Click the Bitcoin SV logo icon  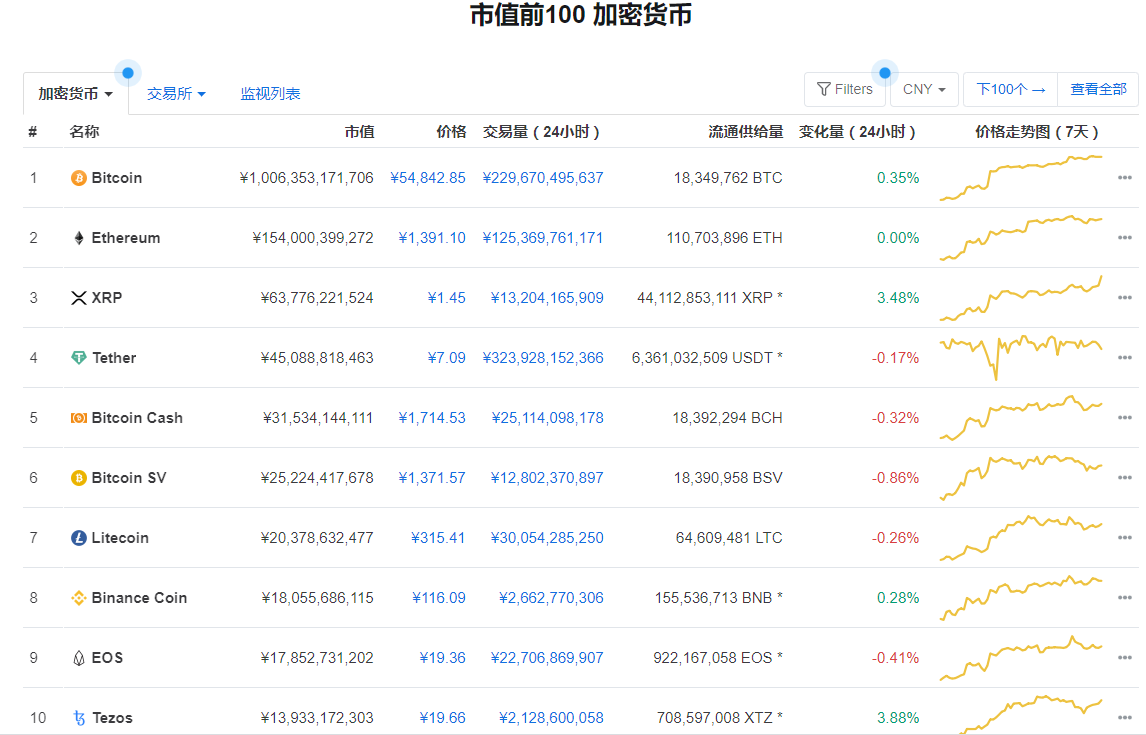coord(78,478)
